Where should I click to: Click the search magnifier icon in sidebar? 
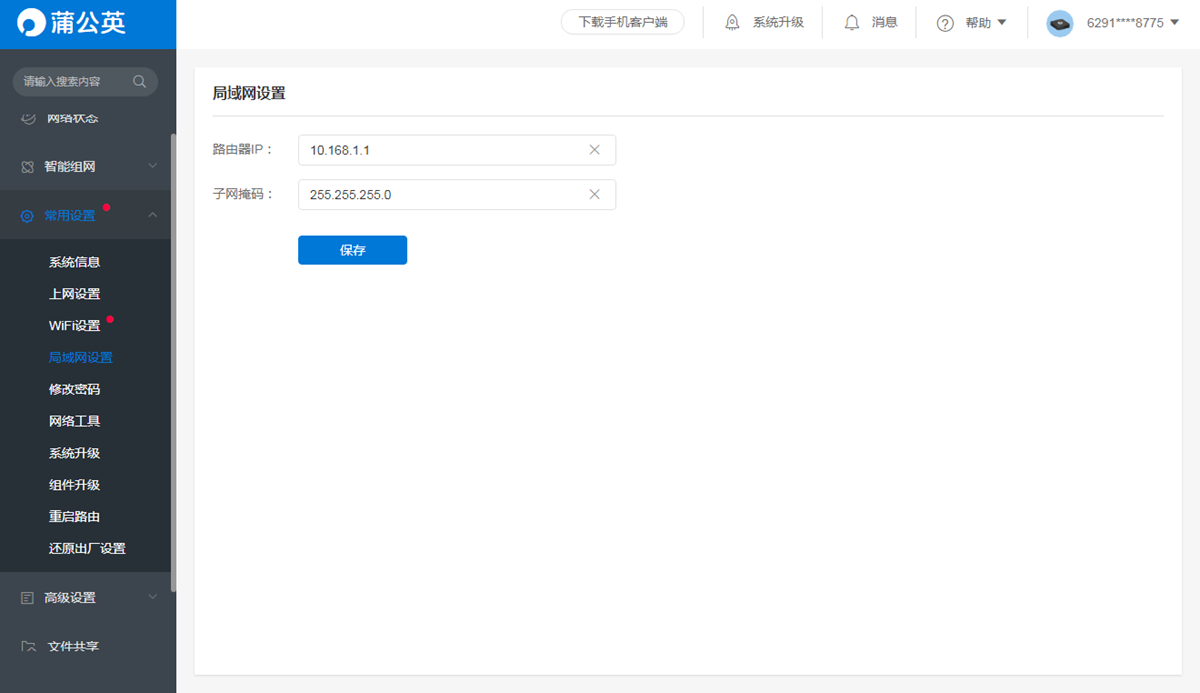coord(139,81)
